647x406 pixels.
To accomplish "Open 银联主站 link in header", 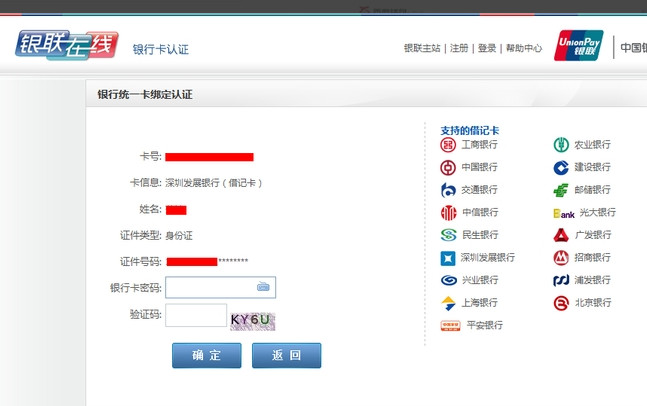I will tap(422, 48).
